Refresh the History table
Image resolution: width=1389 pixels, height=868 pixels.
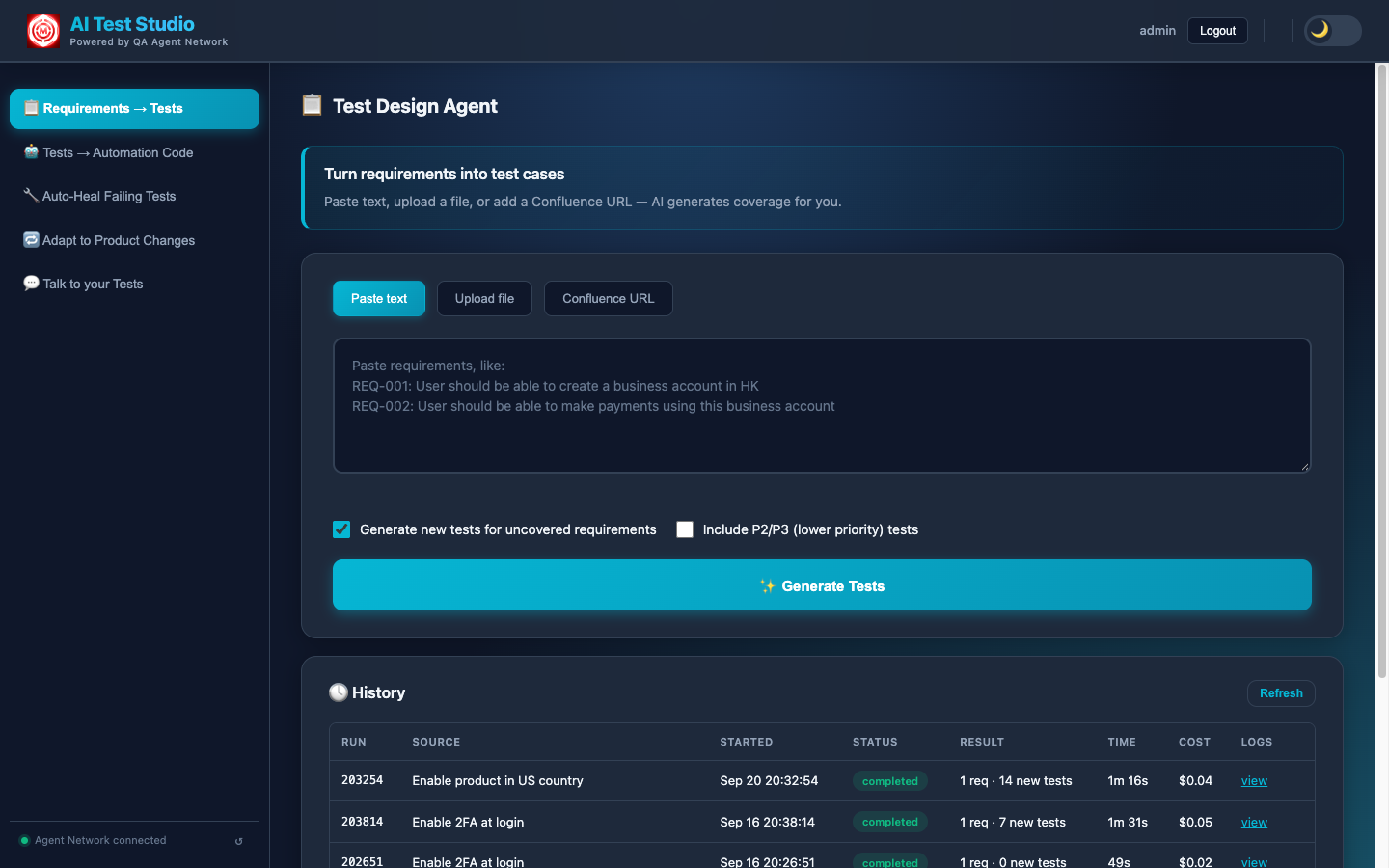tap(1281, 693)
